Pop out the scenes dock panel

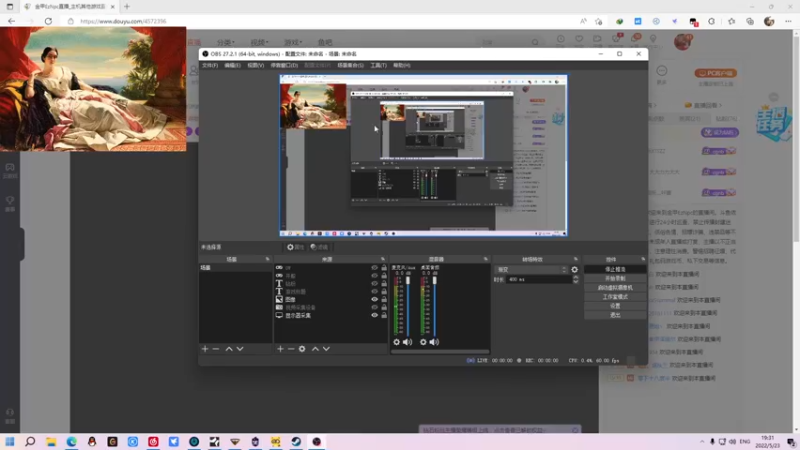tap(267, 259)
